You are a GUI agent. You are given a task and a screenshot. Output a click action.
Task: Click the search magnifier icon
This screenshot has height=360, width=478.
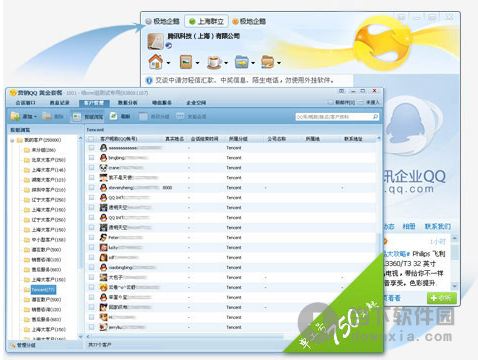pyautogui.click(x=375, y=117)
